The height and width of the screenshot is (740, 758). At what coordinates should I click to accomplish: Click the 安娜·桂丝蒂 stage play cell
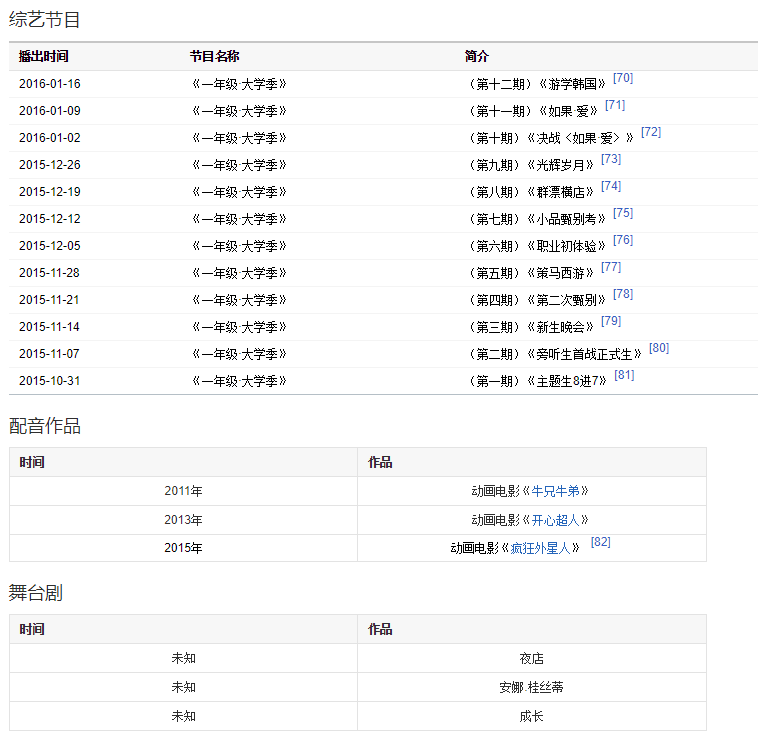(x=531, y=688)
